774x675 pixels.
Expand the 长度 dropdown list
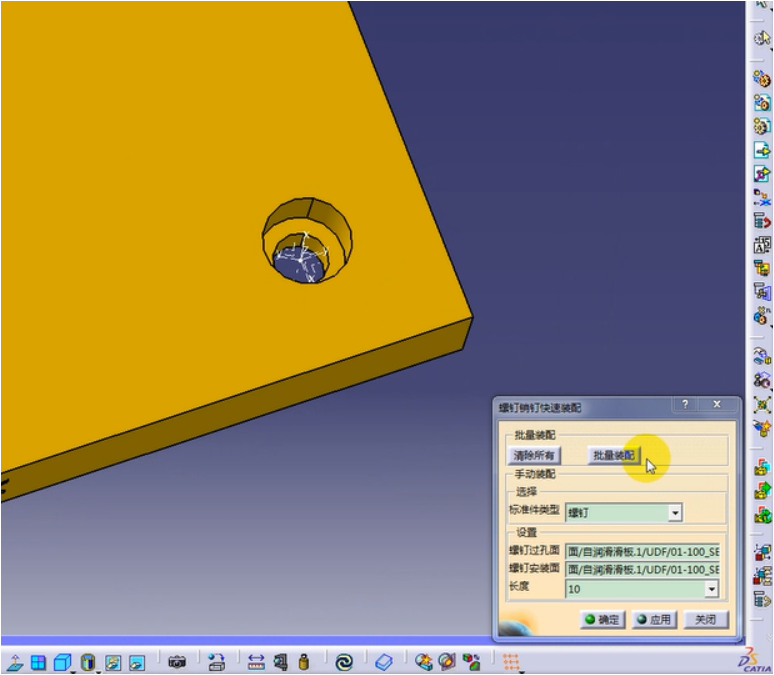coord(711,589)
